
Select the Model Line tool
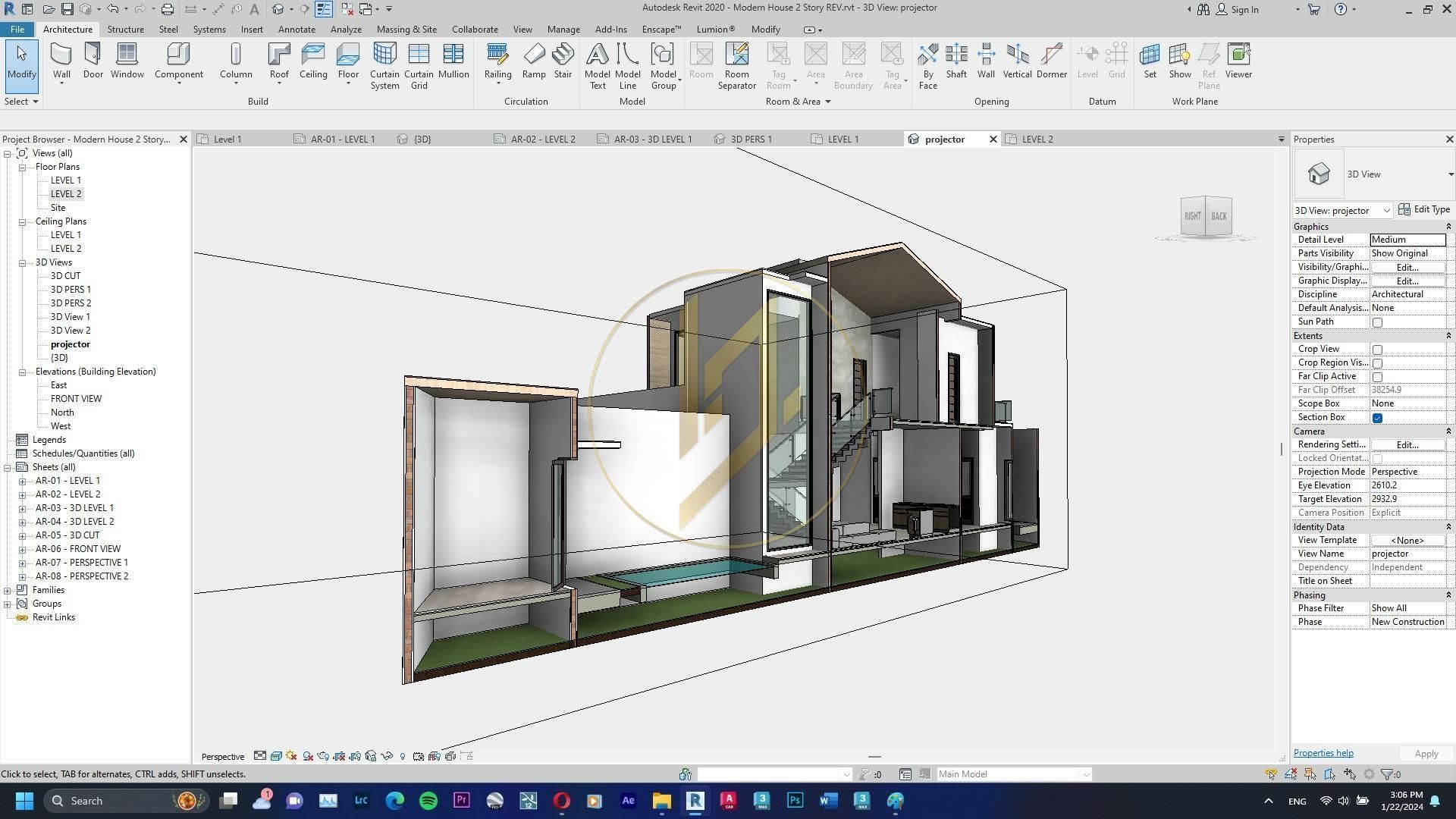point(627,66)
